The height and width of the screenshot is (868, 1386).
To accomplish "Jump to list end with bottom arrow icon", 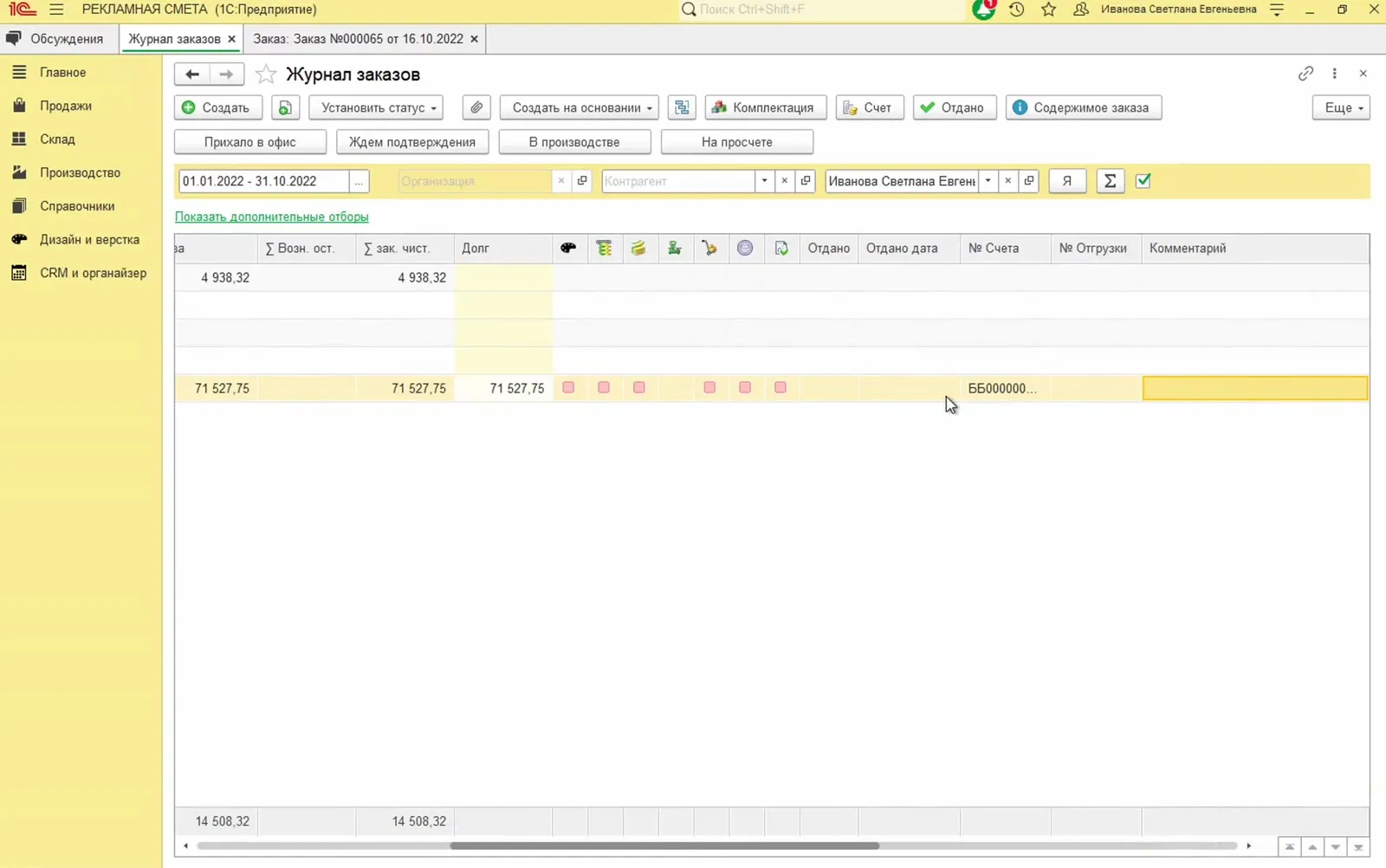I will tap(1358, 847).
